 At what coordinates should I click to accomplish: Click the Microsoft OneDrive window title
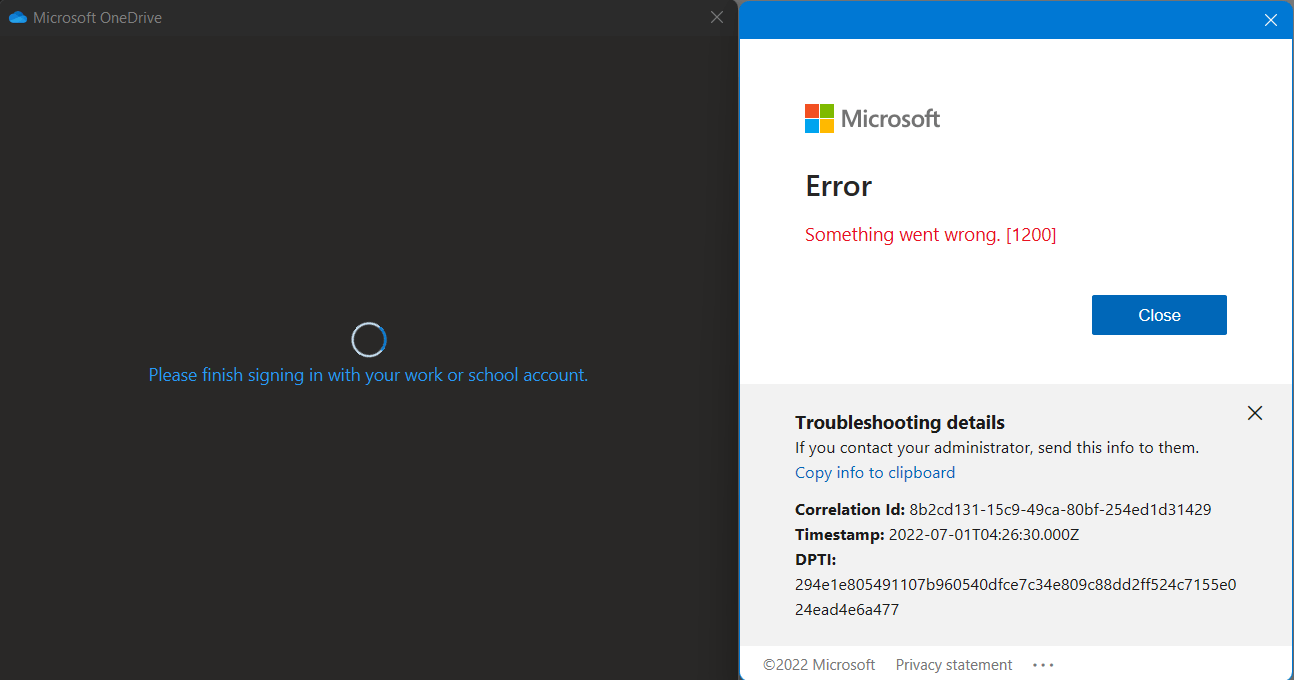[97, 18]
